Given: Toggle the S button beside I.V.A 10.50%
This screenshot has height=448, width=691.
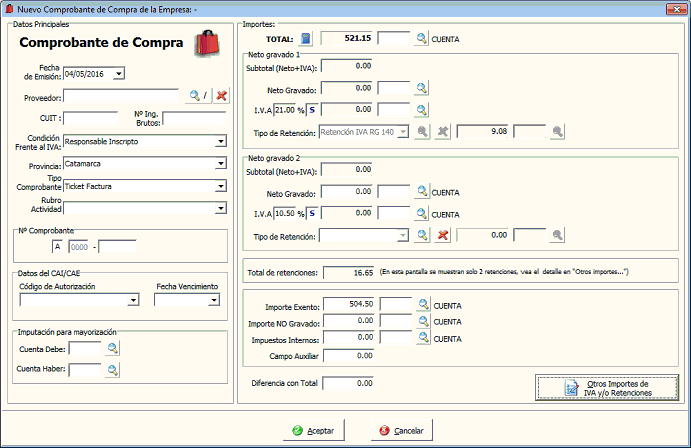Looking at the screenshot, I should (312, 213).
